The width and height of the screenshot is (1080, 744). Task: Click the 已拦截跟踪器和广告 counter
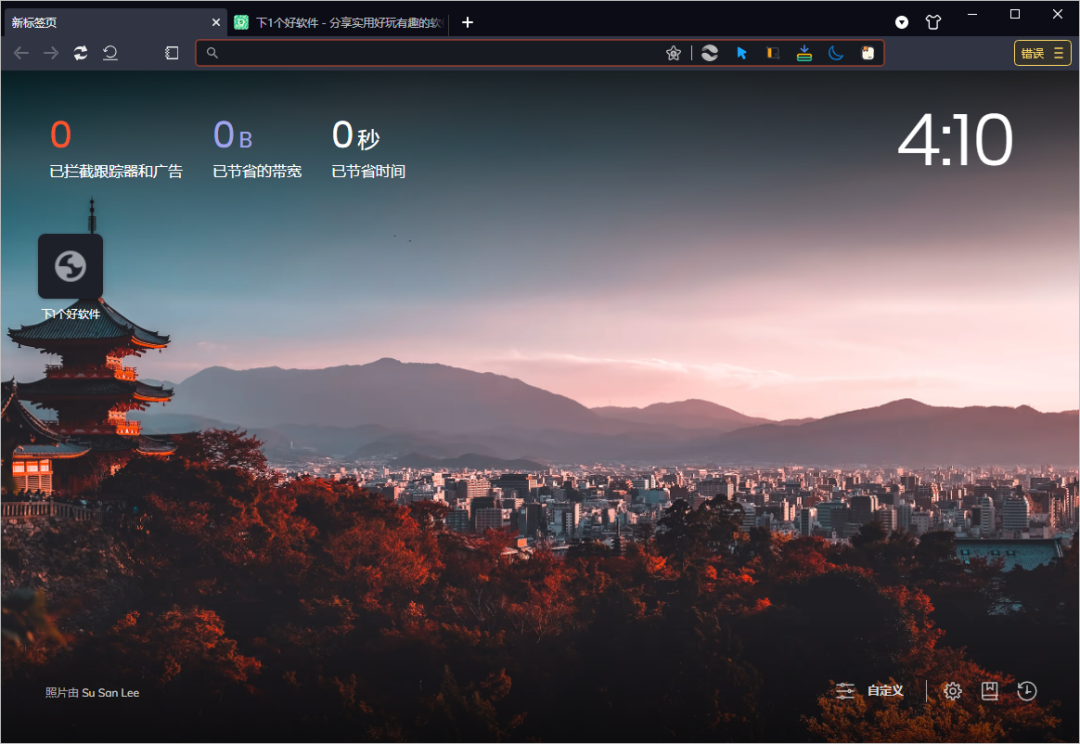point(116,148)
